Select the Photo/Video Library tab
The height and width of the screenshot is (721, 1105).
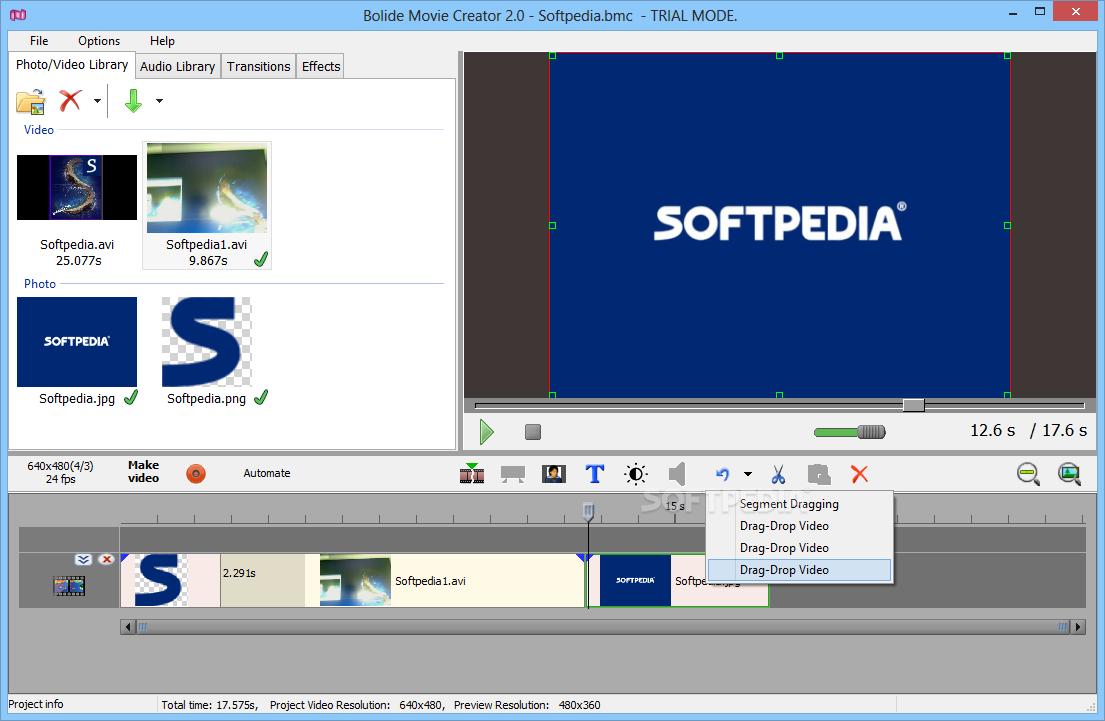[72, 65]
